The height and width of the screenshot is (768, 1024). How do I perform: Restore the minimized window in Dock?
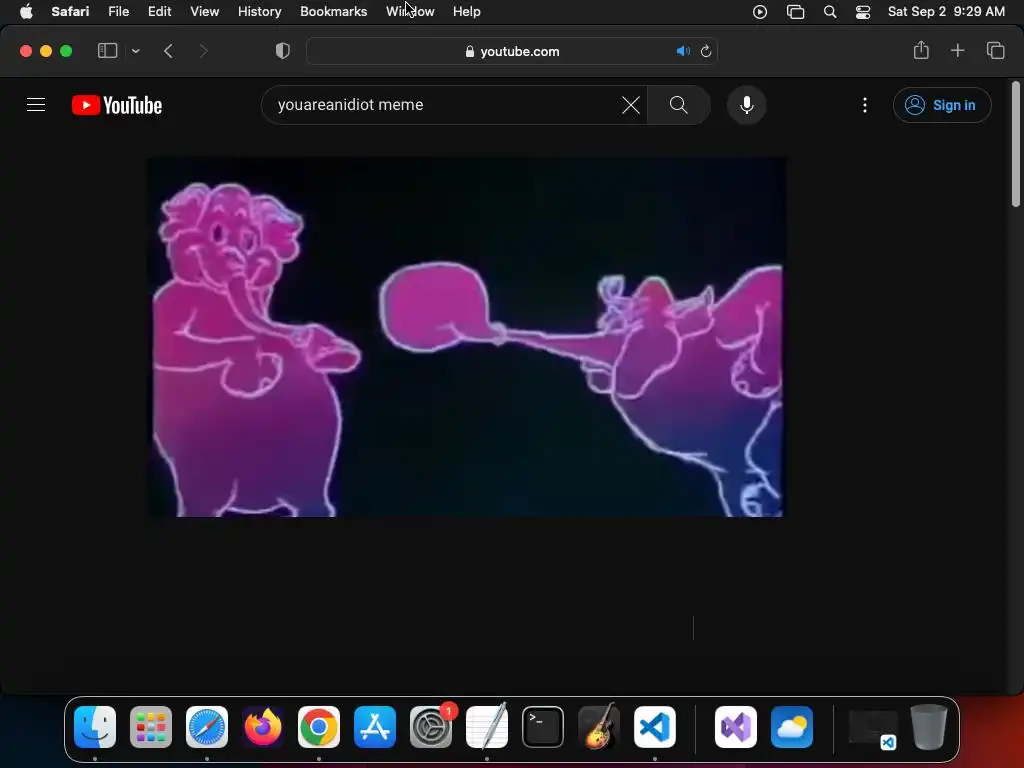click(872, 728)
